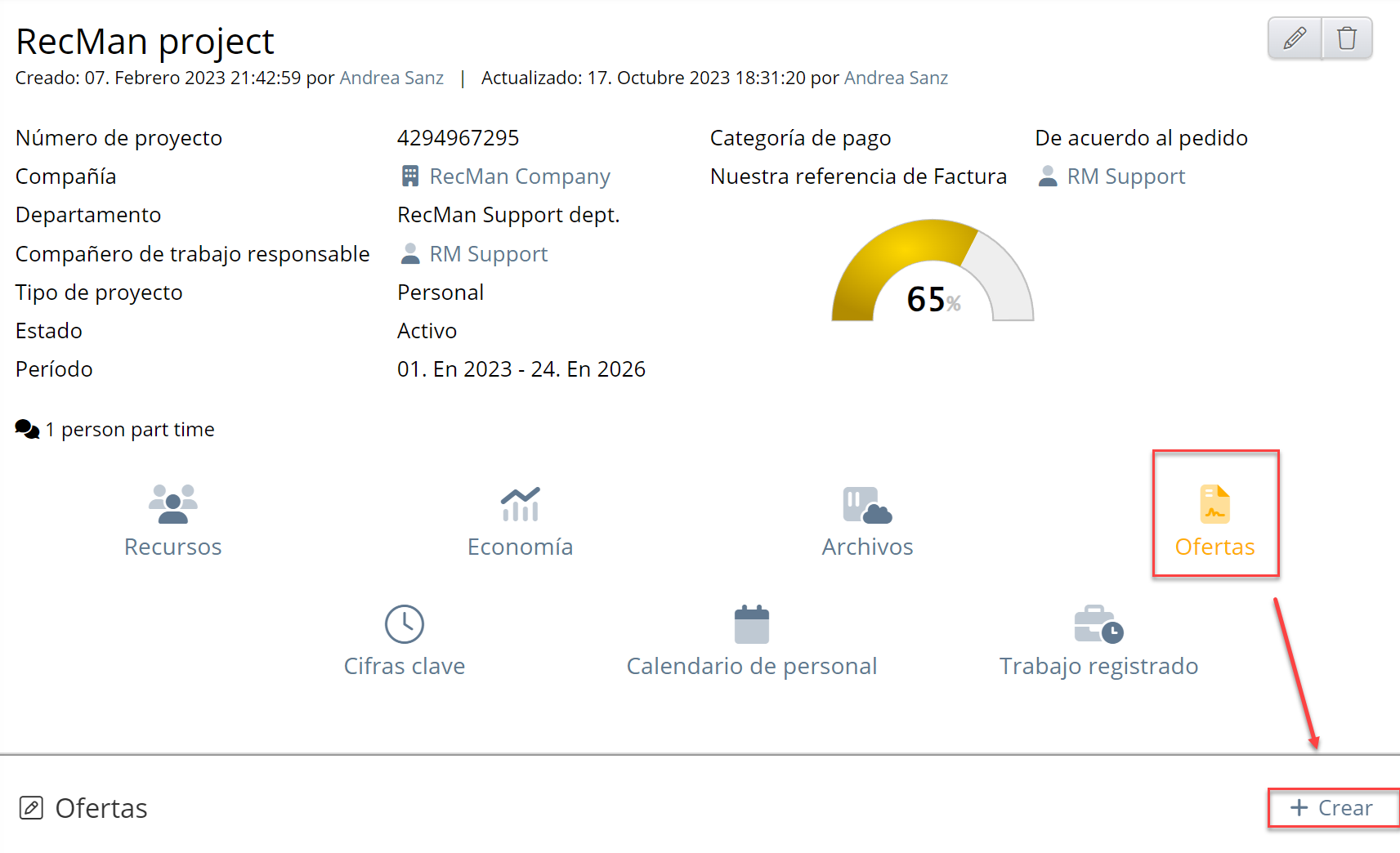Click the 65% progress gauge
The image size is (1400, 853).
click(933, 274)
